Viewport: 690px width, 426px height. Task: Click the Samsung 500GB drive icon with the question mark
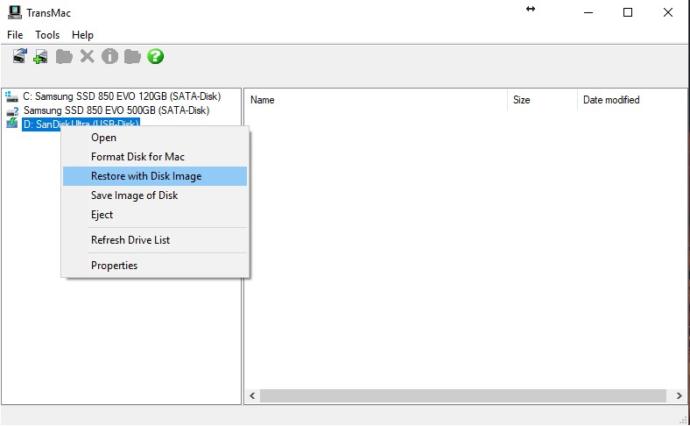[12, 111]
